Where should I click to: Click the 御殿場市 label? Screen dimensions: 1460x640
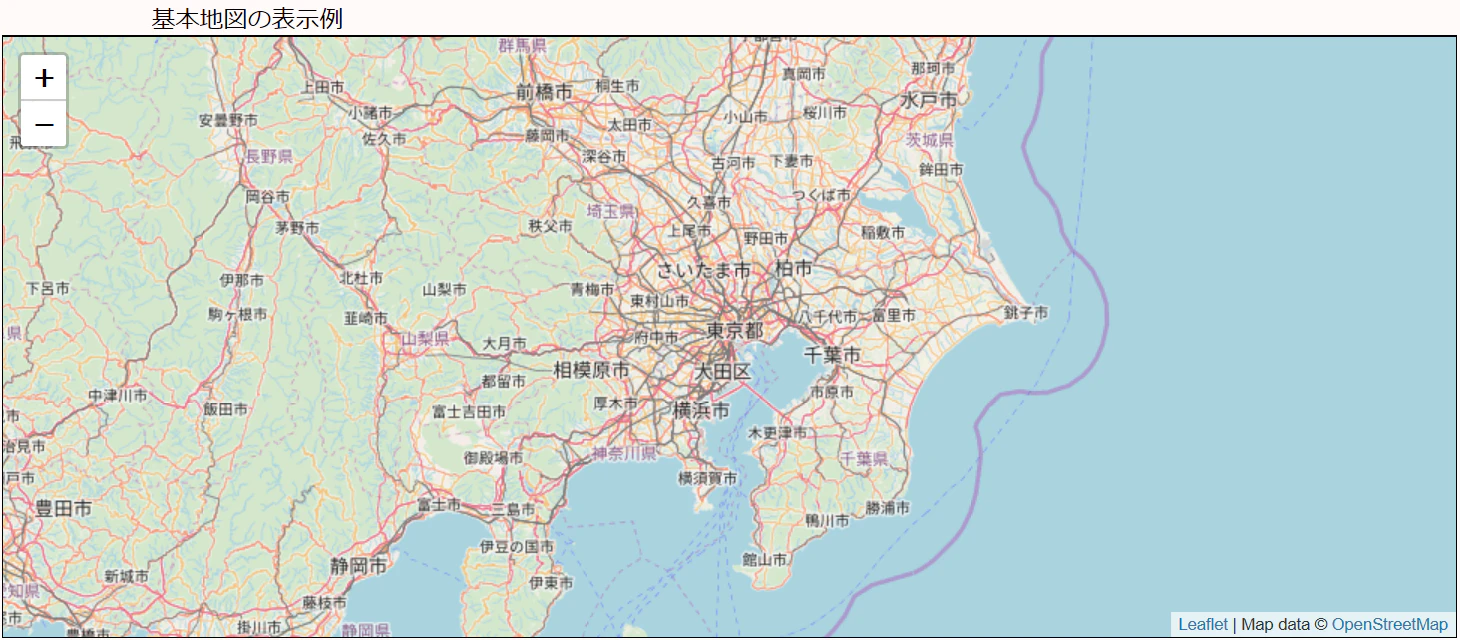pyautogui.click(x=493, y=458)
